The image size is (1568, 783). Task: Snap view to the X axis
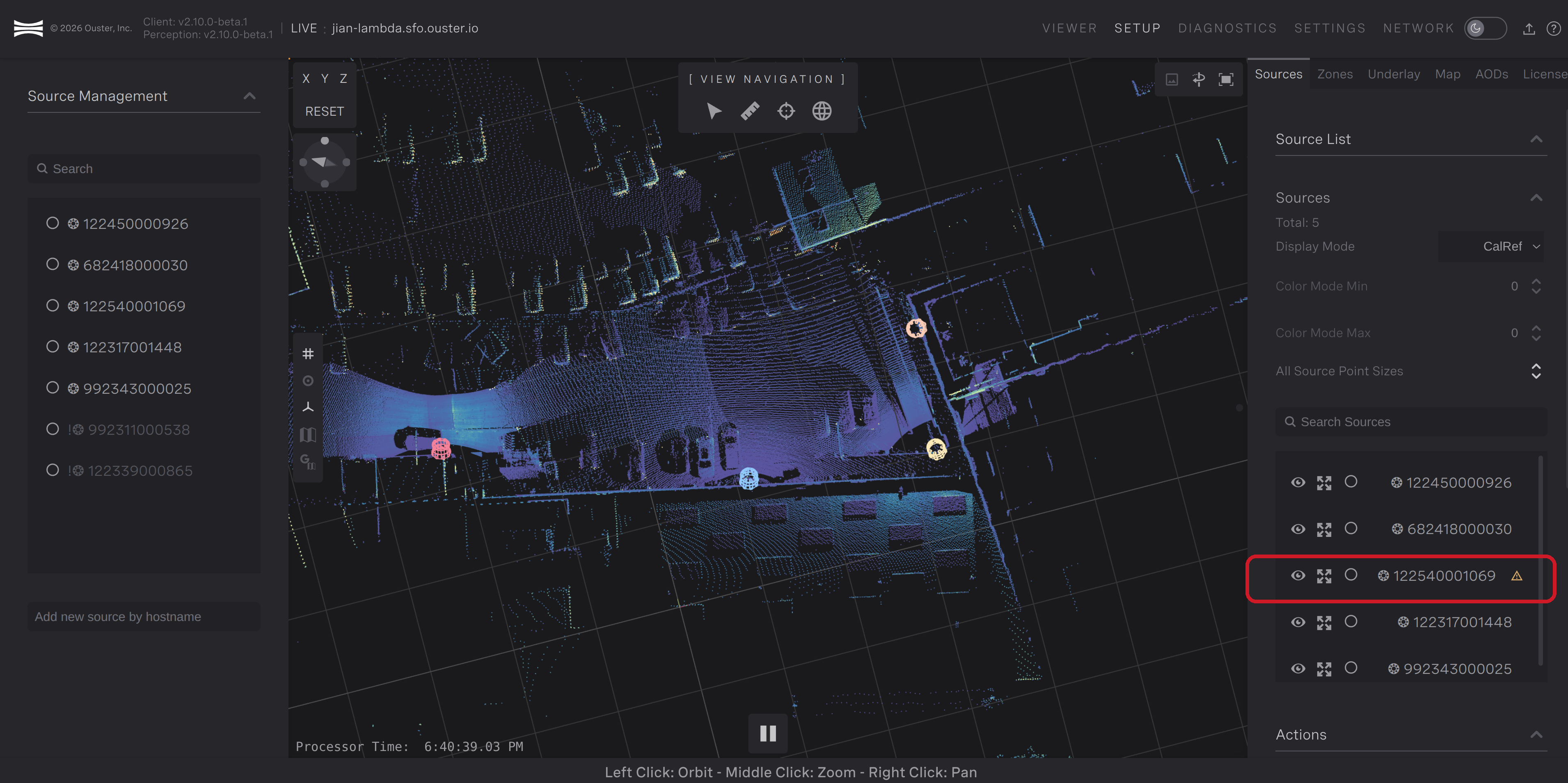click(306, 78)
